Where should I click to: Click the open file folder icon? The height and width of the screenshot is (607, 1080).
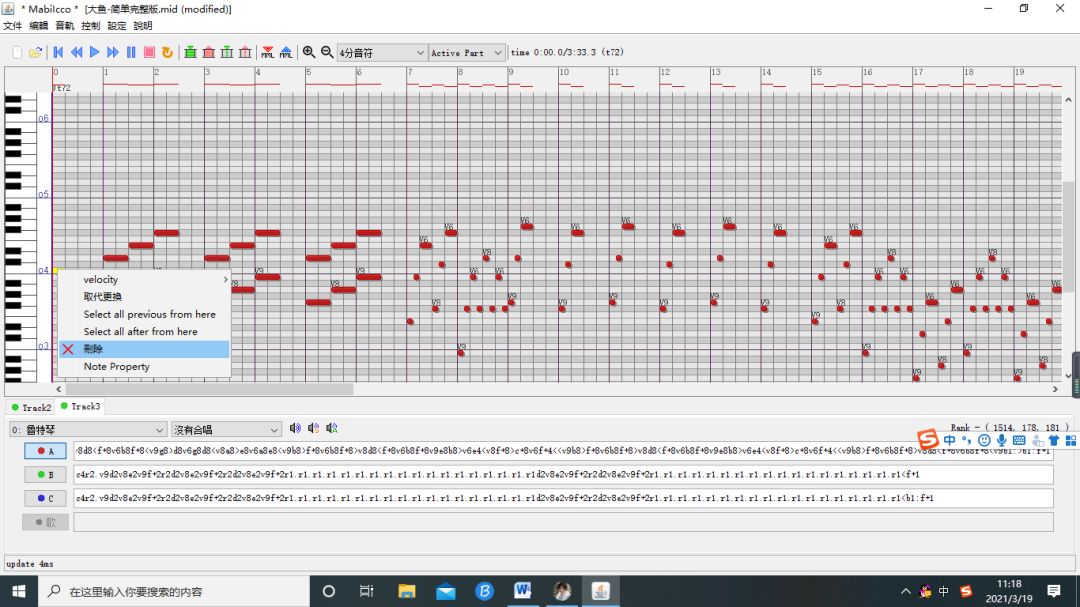click(x=35, y=52)
